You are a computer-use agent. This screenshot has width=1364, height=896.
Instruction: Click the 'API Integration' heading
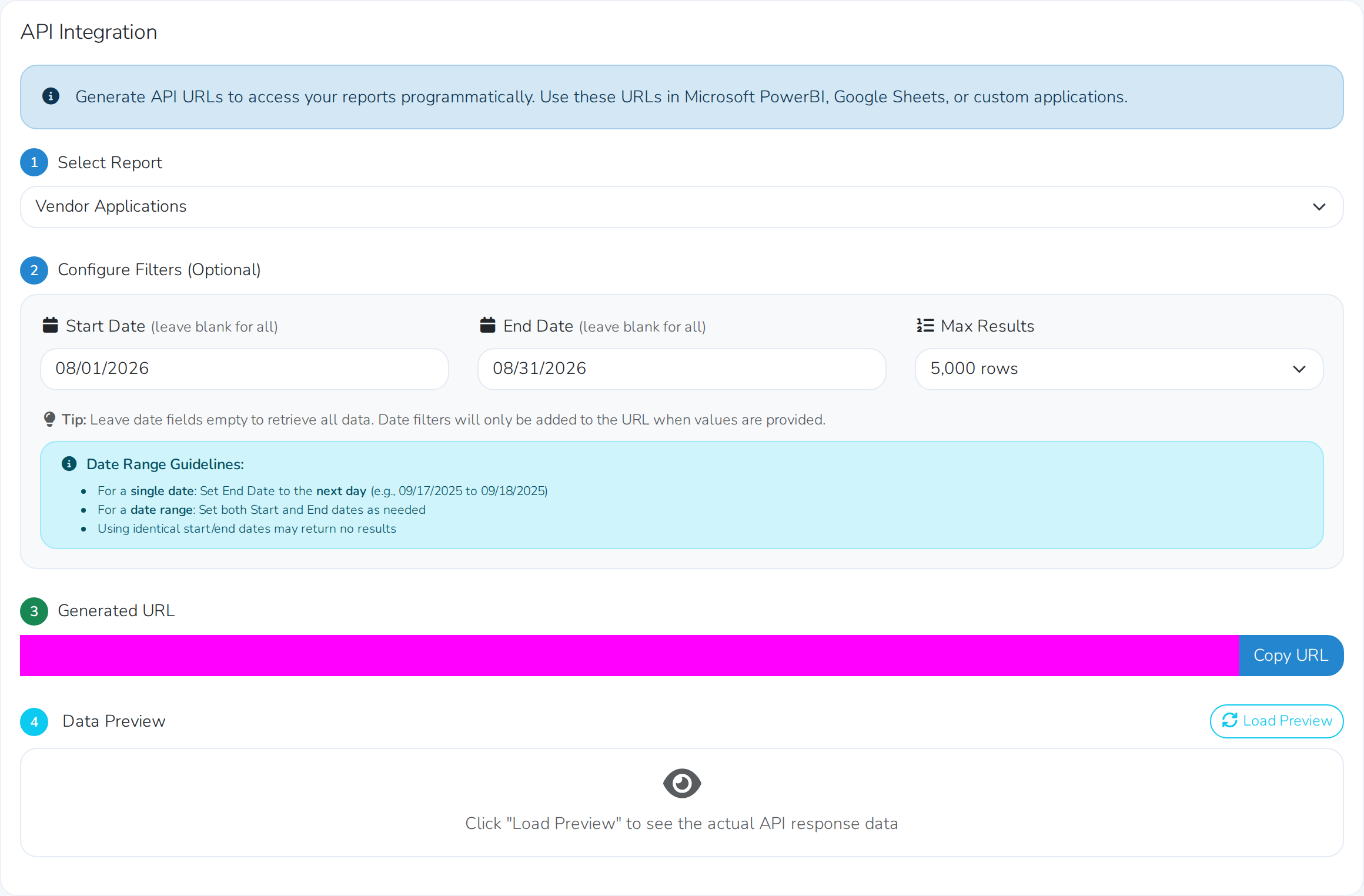click(89, 32)
